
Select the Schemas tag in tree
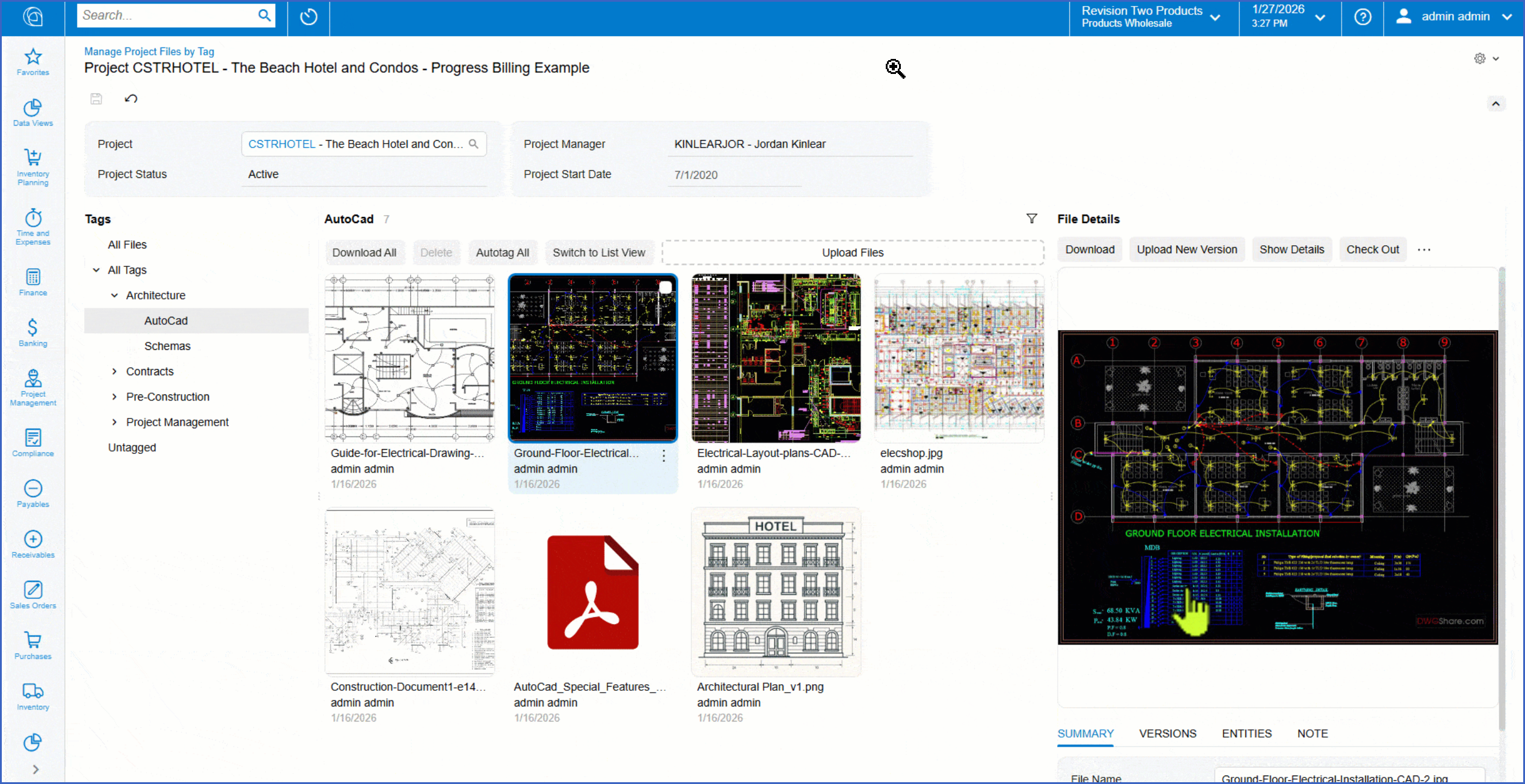[x=167, y=346]
